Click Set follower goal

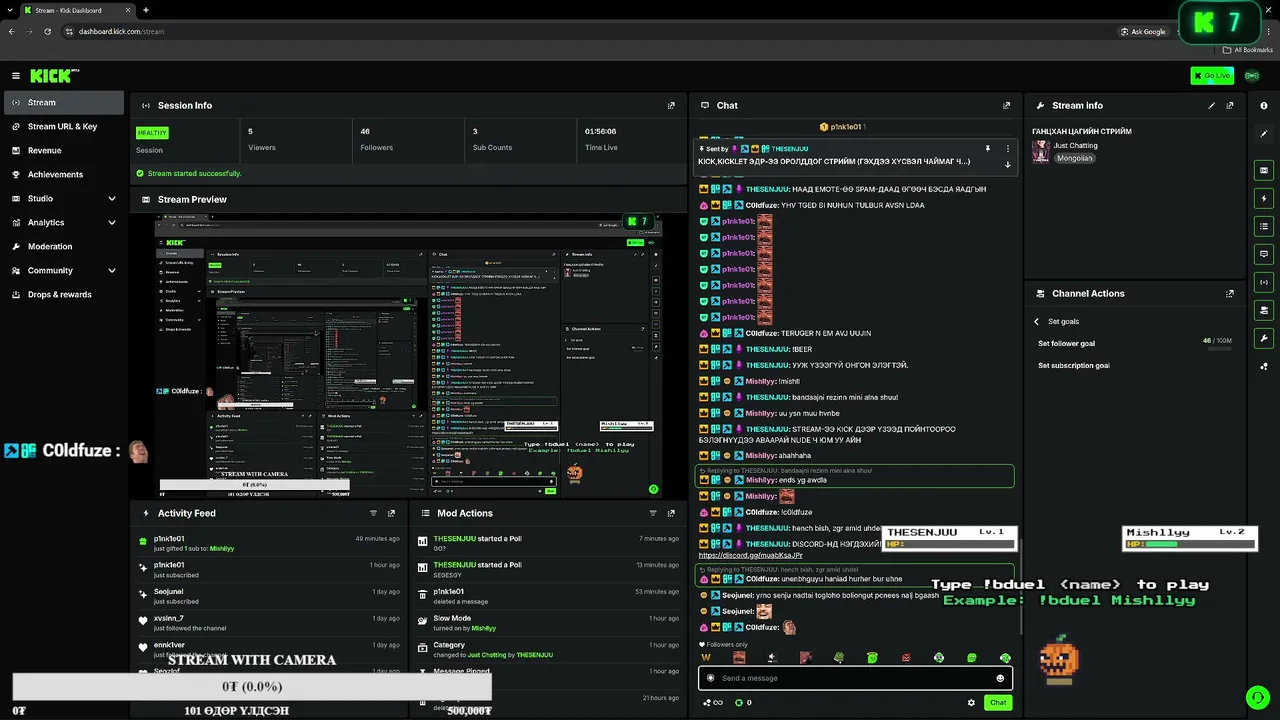point(1066,343)
